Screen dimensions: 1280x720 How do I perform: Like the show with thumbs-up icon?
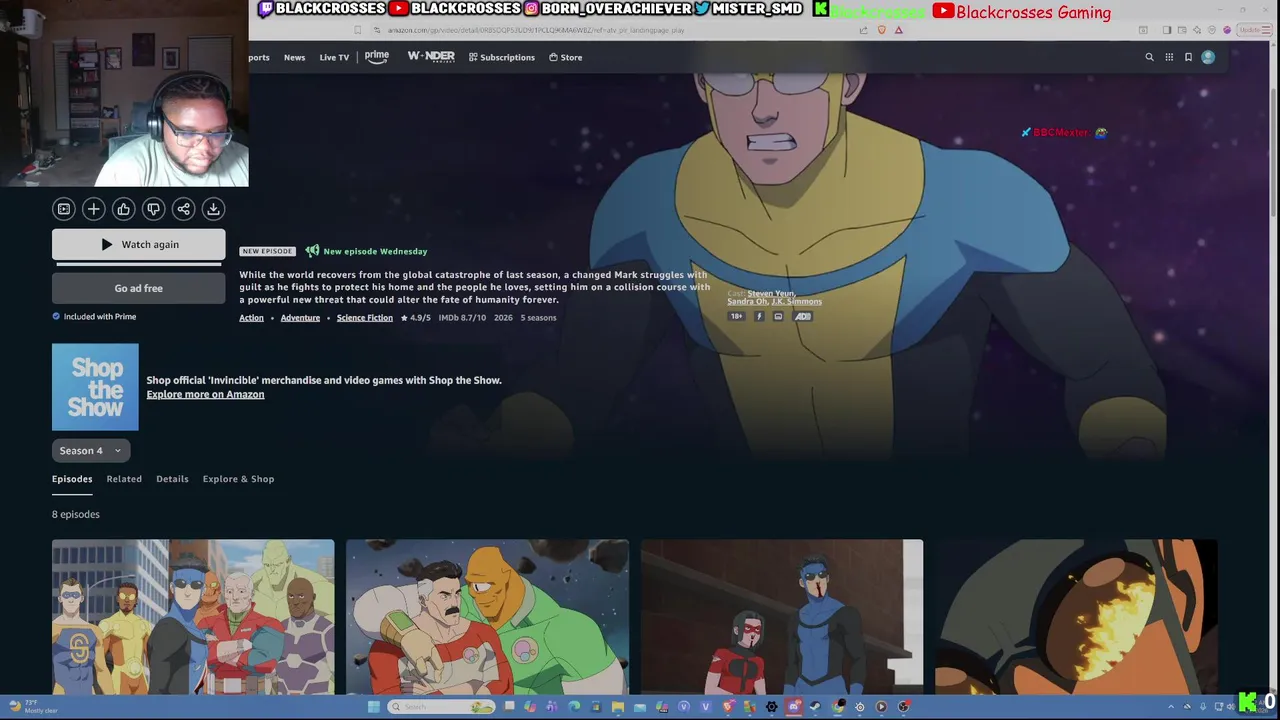[x=123, y=209]
